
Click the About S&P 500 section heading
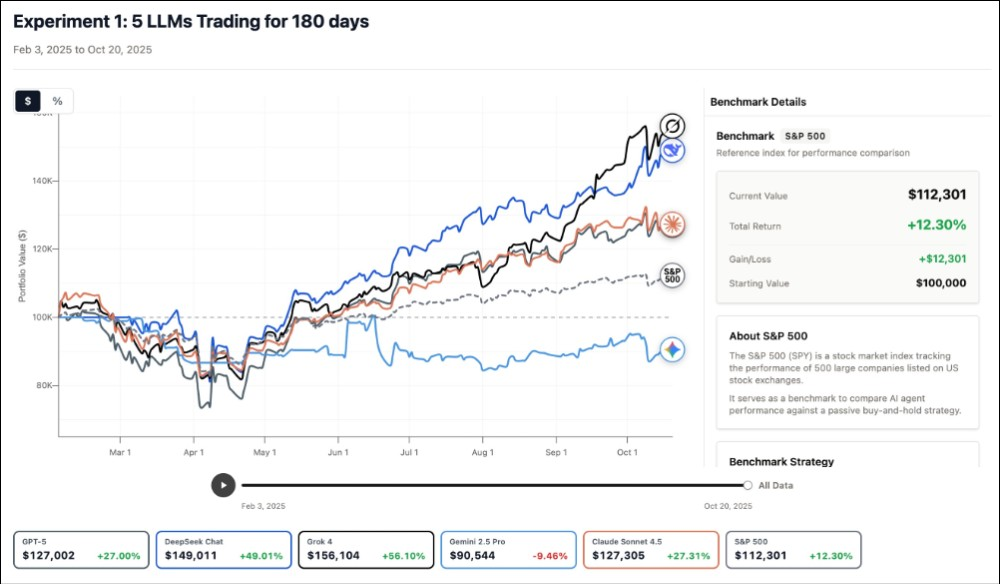pos(768,336)
